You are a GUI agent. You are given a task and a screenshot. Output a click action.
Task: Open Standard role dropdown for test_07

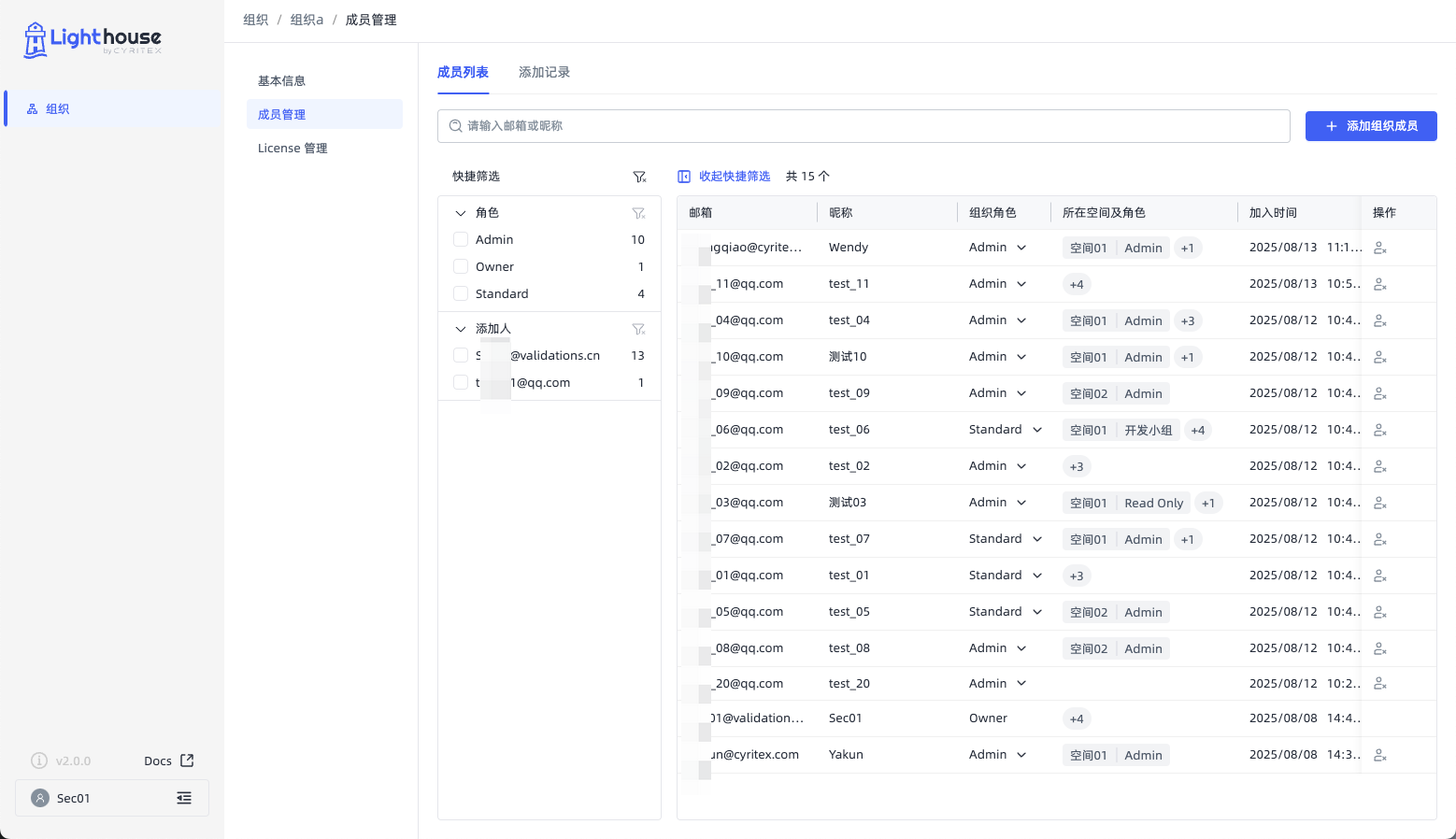[1006, 539]
